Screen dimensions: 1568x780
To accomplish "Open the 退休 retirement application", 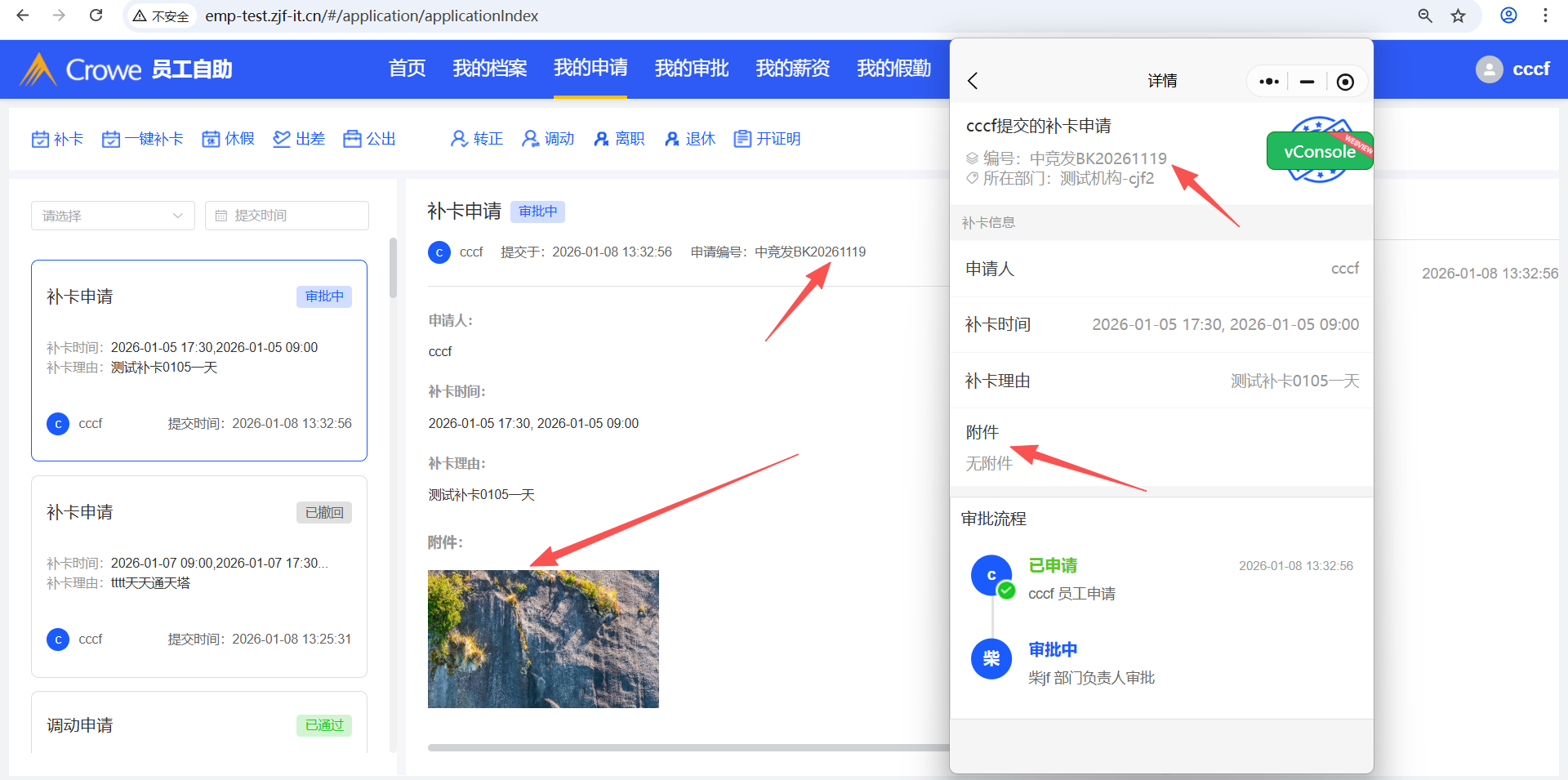I will 690,139.
